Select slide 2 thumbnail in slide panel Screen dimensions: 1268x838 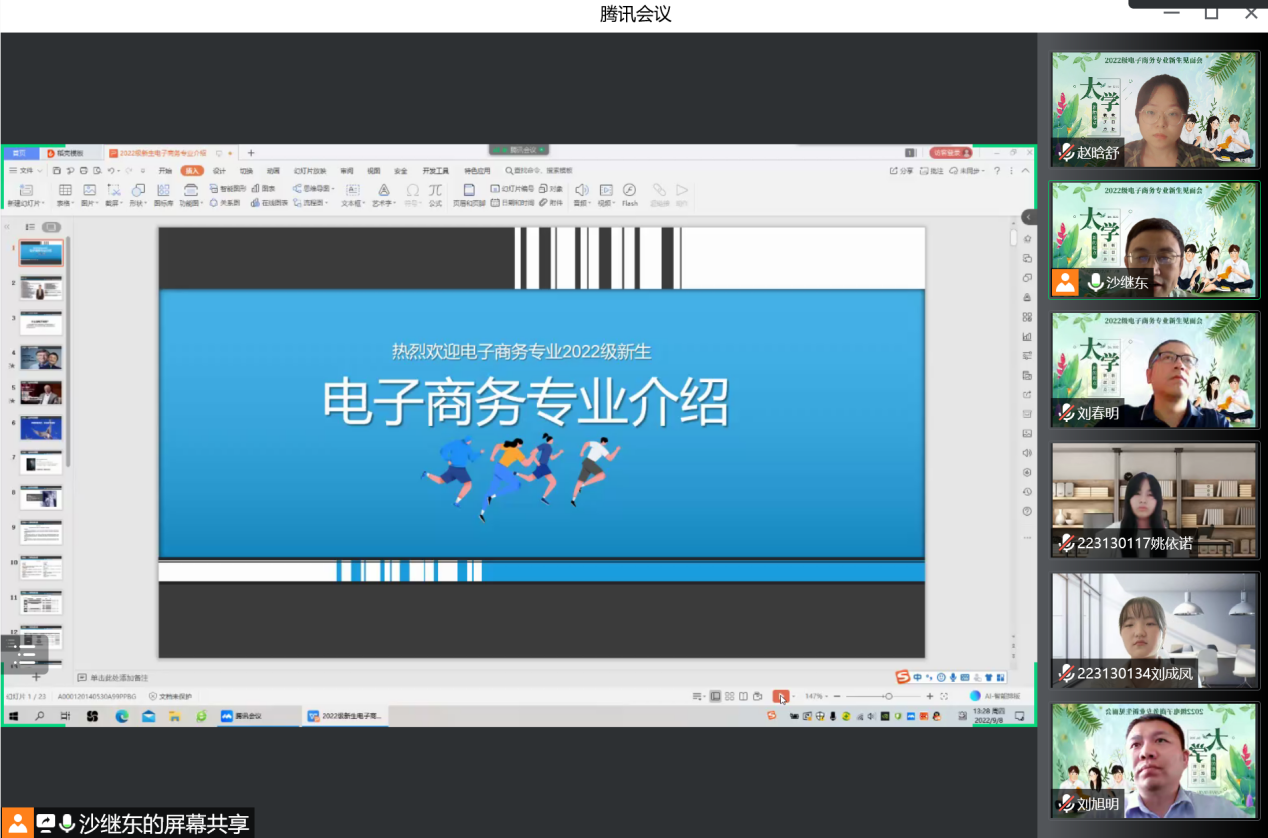(41, 289)
